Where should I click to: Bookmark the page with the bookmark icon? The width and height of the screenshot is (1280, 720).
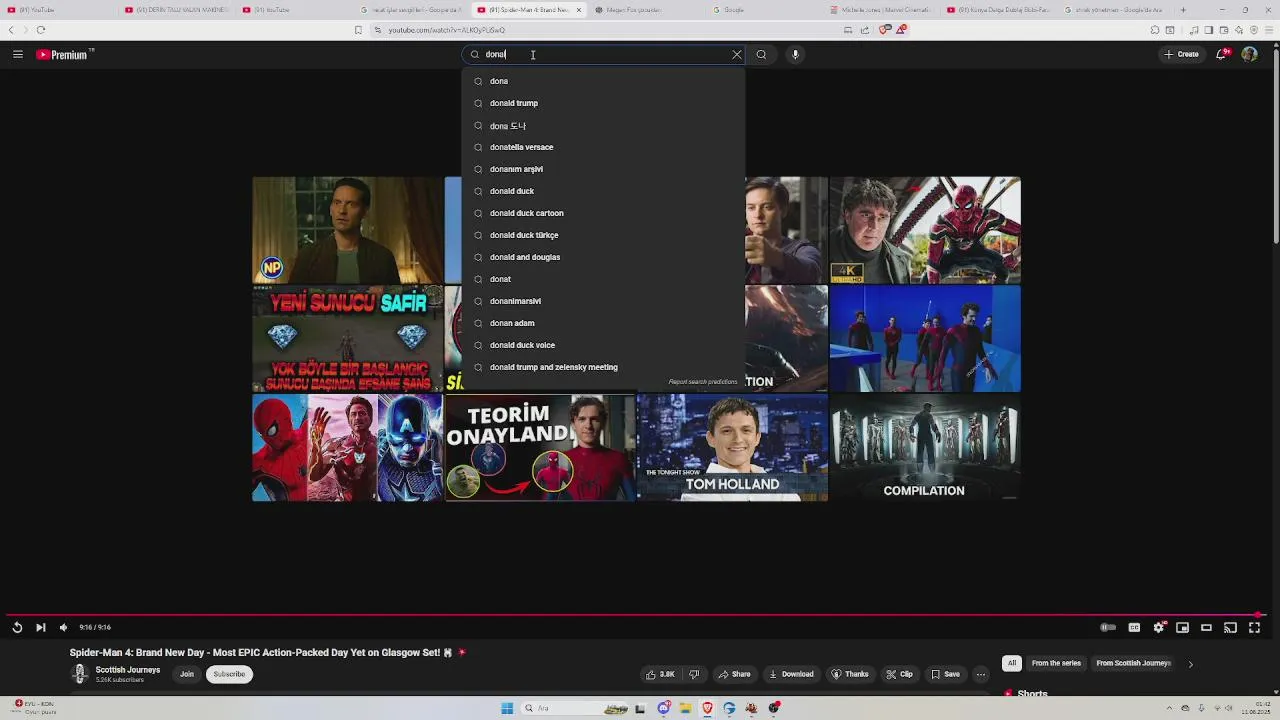358,30
